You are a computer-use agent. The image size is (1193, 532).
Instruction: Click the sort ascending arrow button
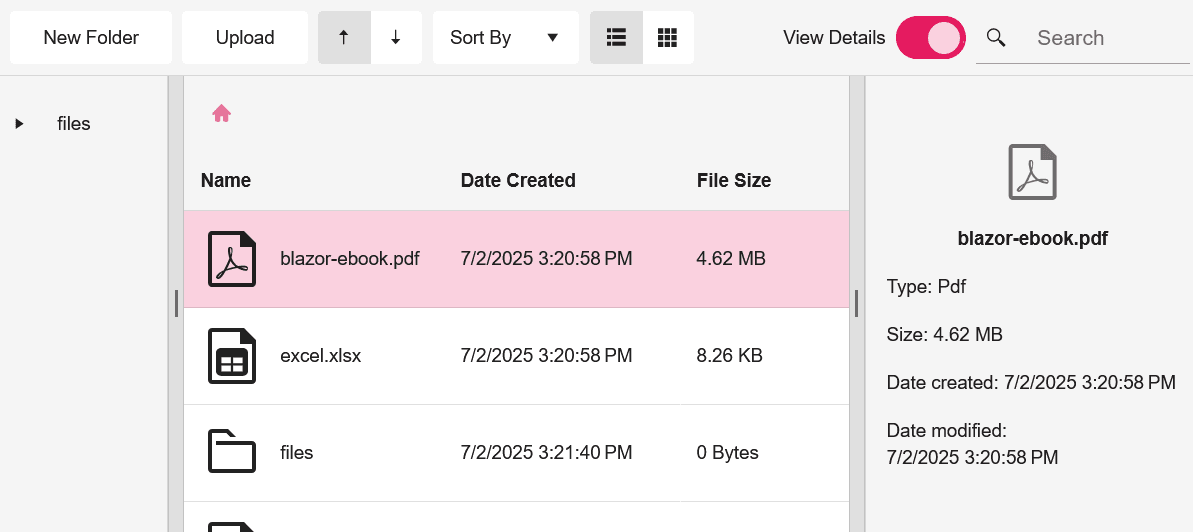[x=344, y=37]
